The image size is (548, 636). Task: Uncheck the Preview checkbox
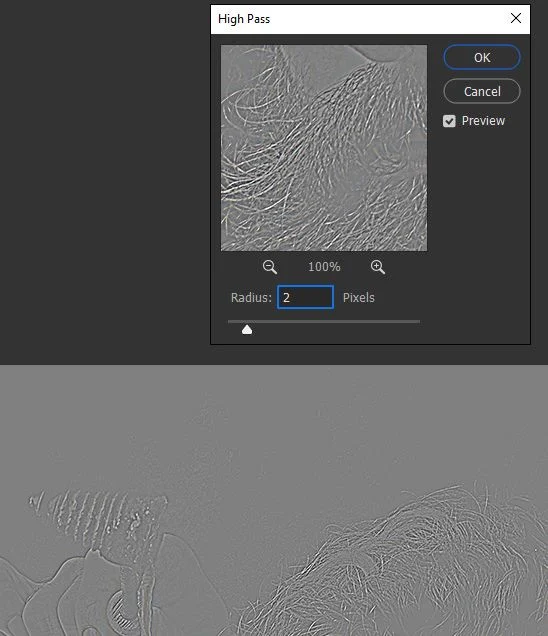449,121
